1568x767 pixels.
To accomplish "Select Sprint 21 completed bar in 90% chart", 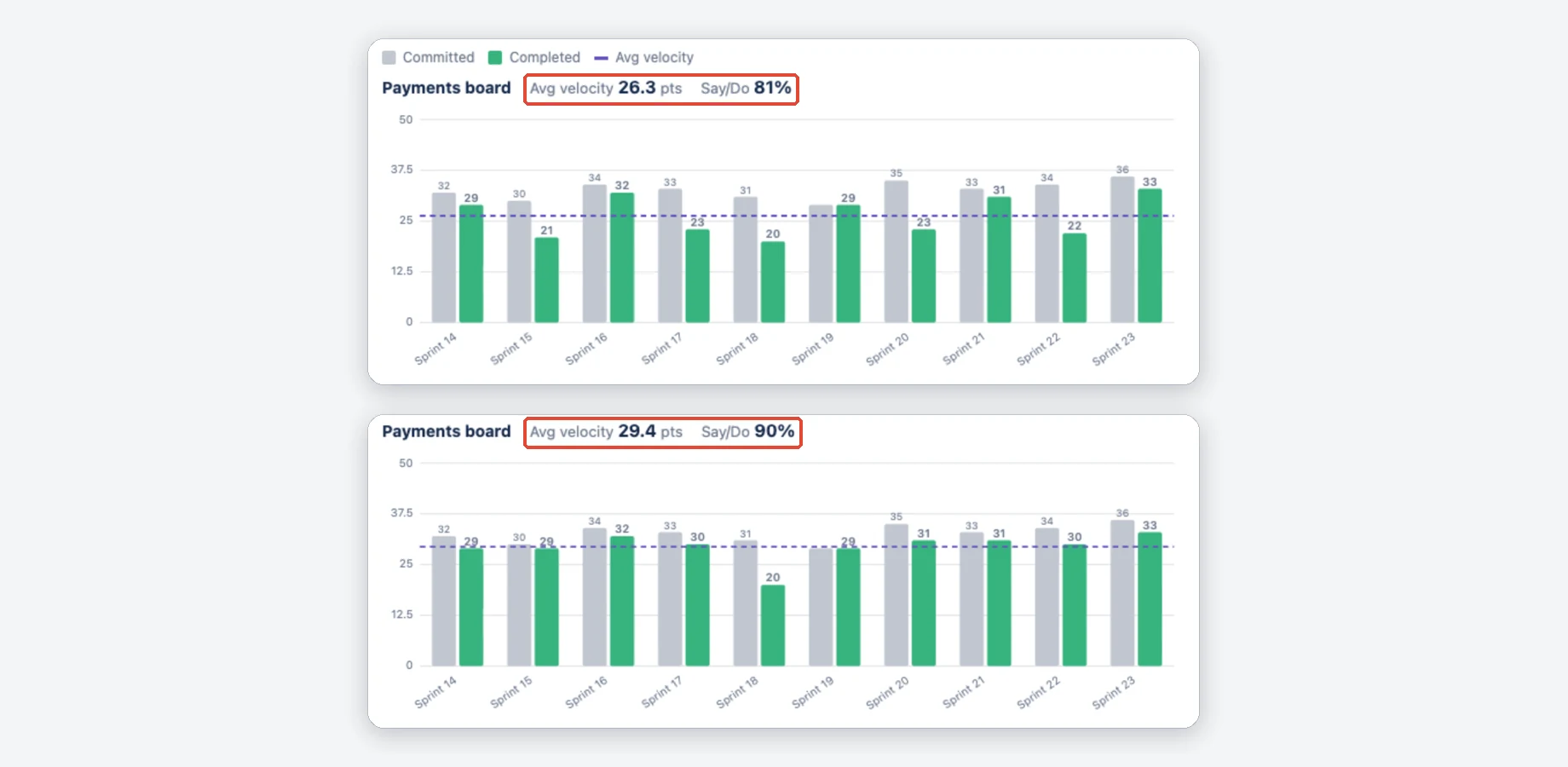I will click(x=1000, y=603).
